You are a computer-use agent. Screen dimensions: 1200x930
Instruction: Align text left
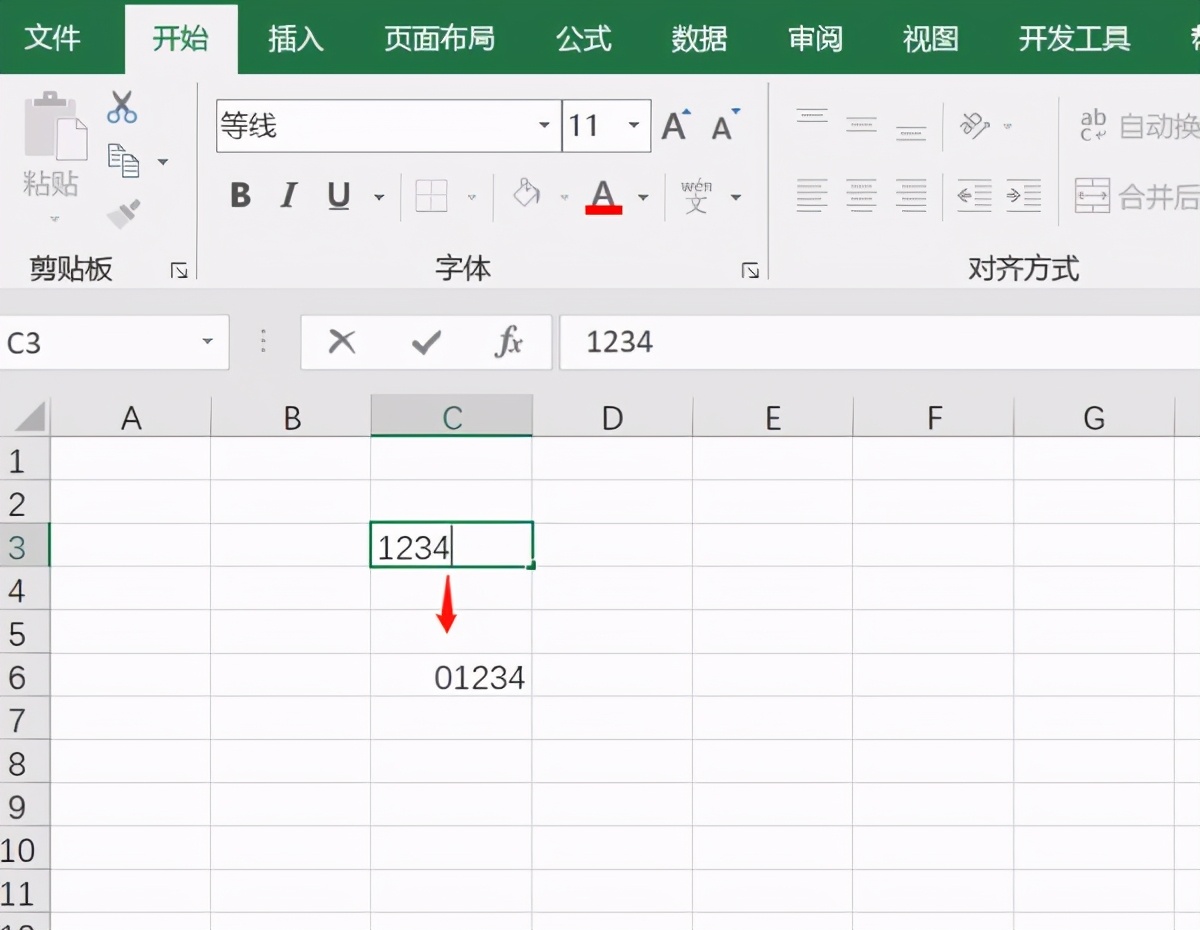point(812,195)
